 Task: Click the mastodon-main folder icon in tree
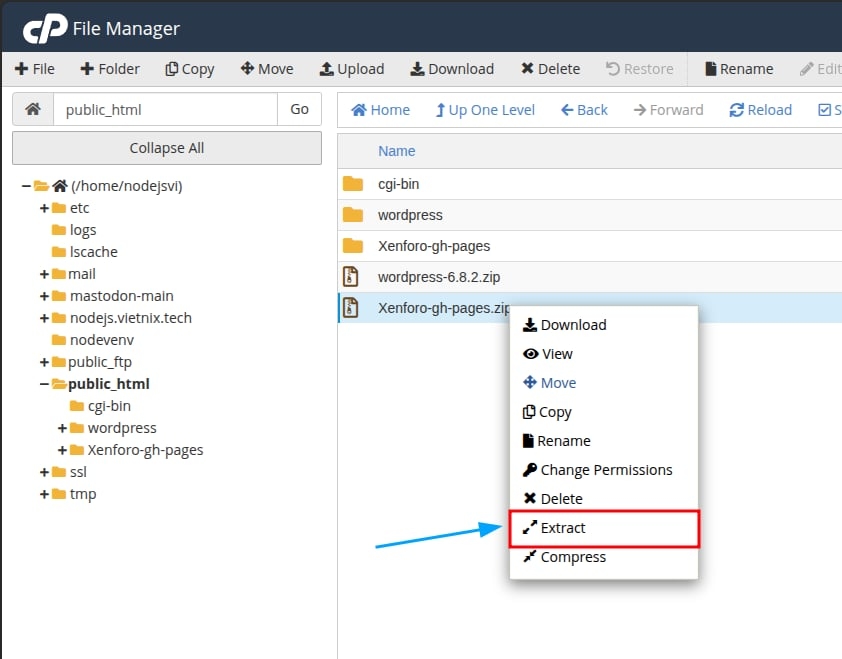point(59,296)
